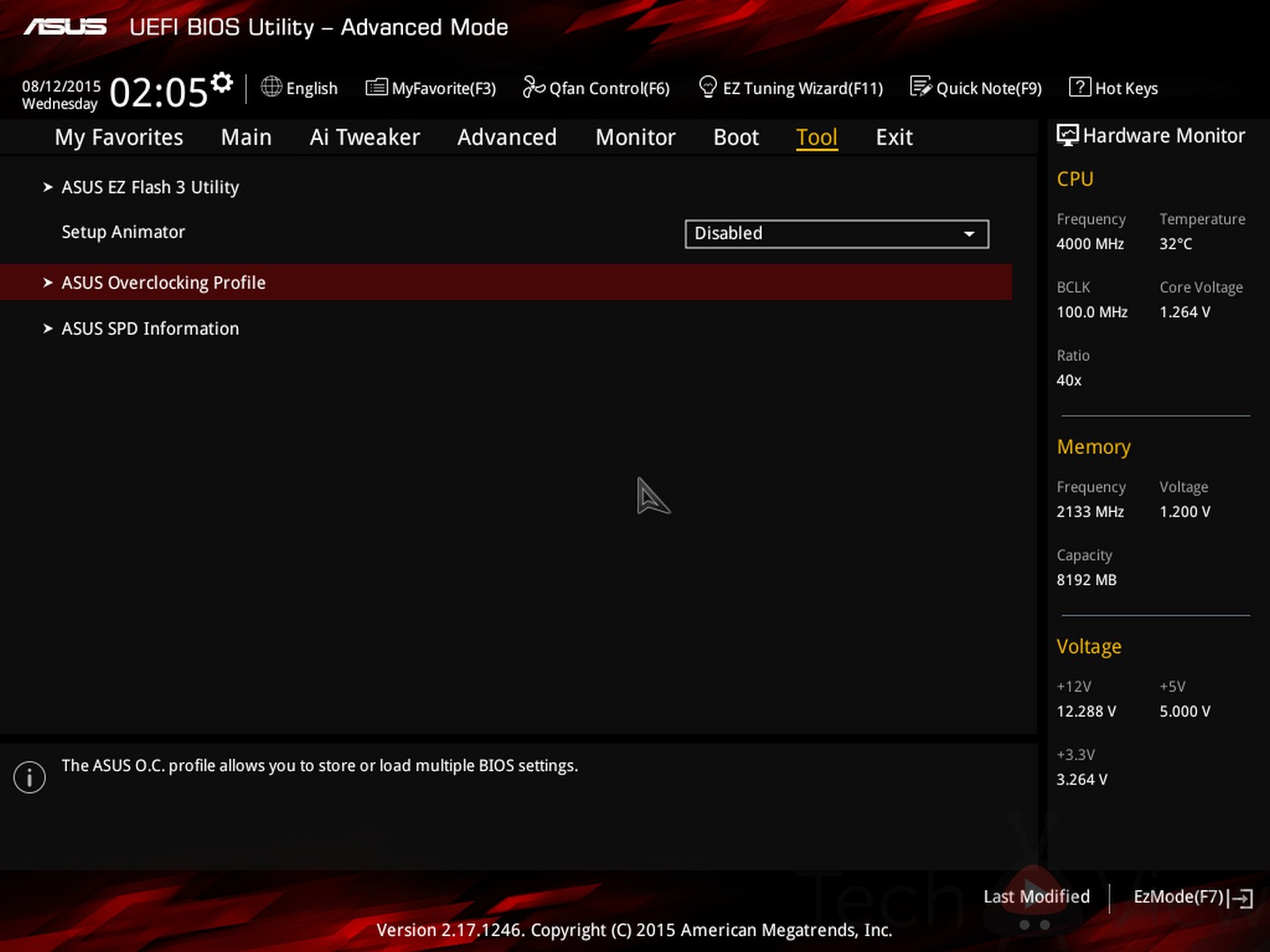Click the Hardware Monitor screen icon
1270x952 pixels.
(1067, 135)
